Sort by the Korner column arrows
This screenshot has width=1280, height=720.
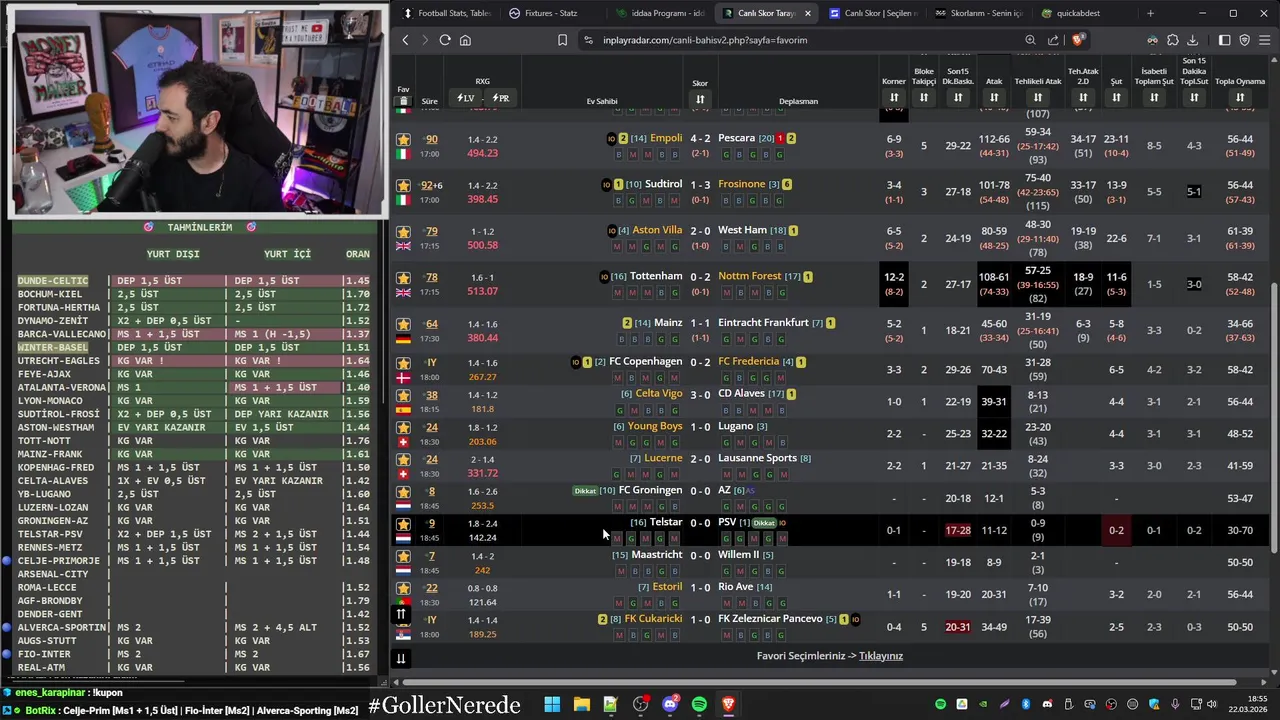tap(893, 97)
